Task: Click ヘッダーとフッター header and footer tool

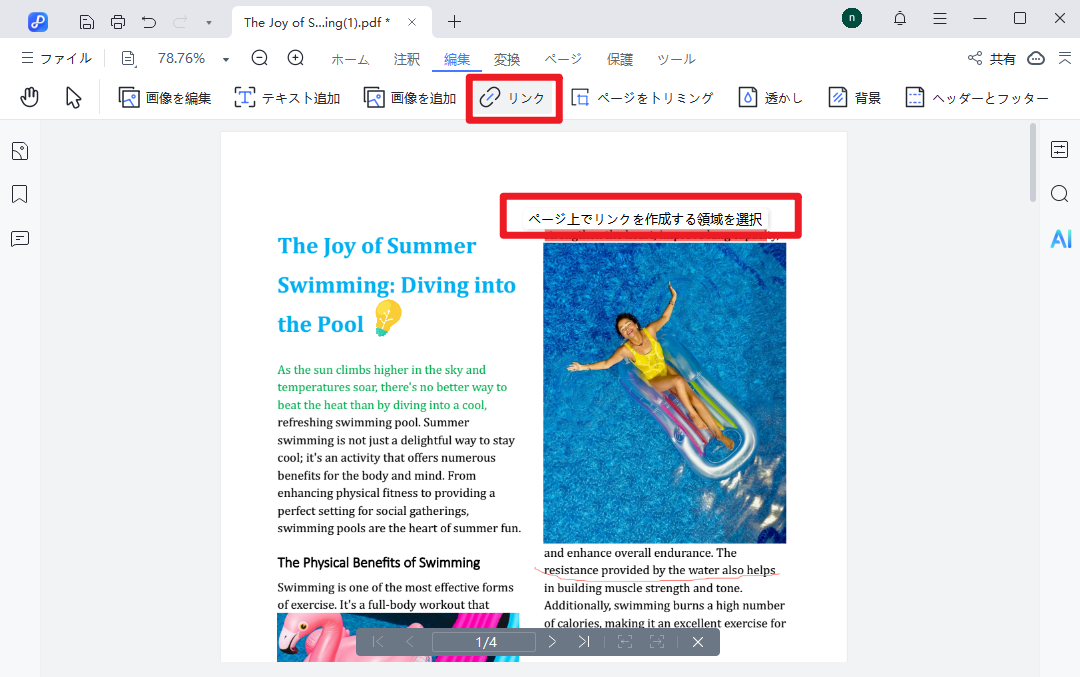Action: point(977,98)
